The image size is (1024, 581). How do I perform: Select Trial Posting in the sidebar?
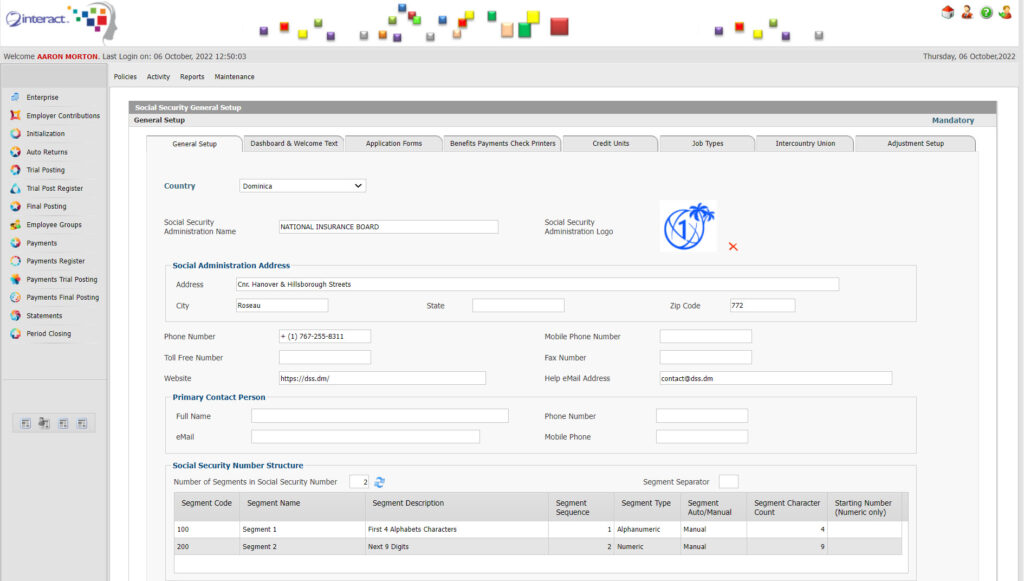[x=45, y=170]
